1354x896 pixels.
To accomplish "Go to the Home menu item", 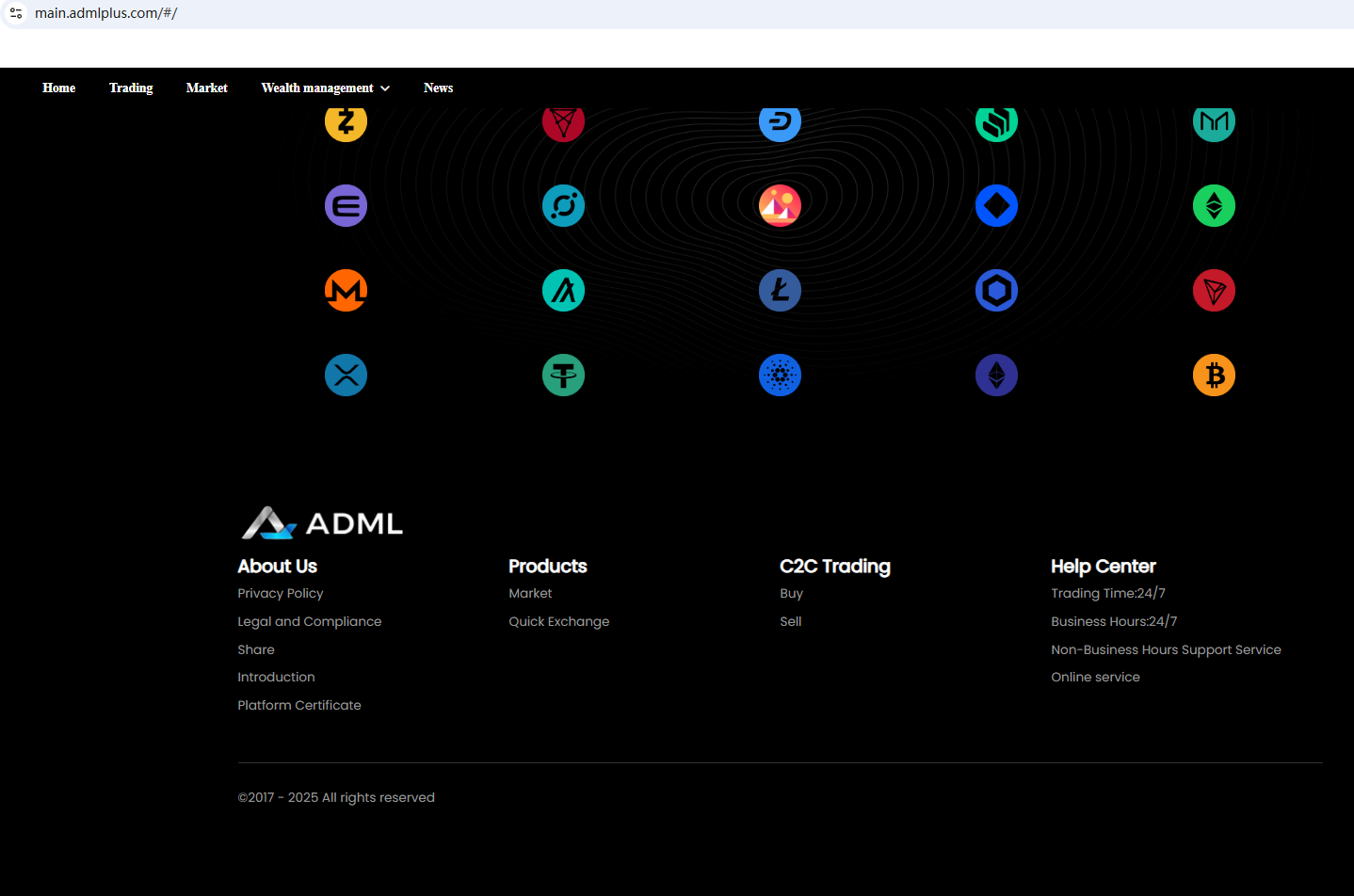I will point(59,88).
